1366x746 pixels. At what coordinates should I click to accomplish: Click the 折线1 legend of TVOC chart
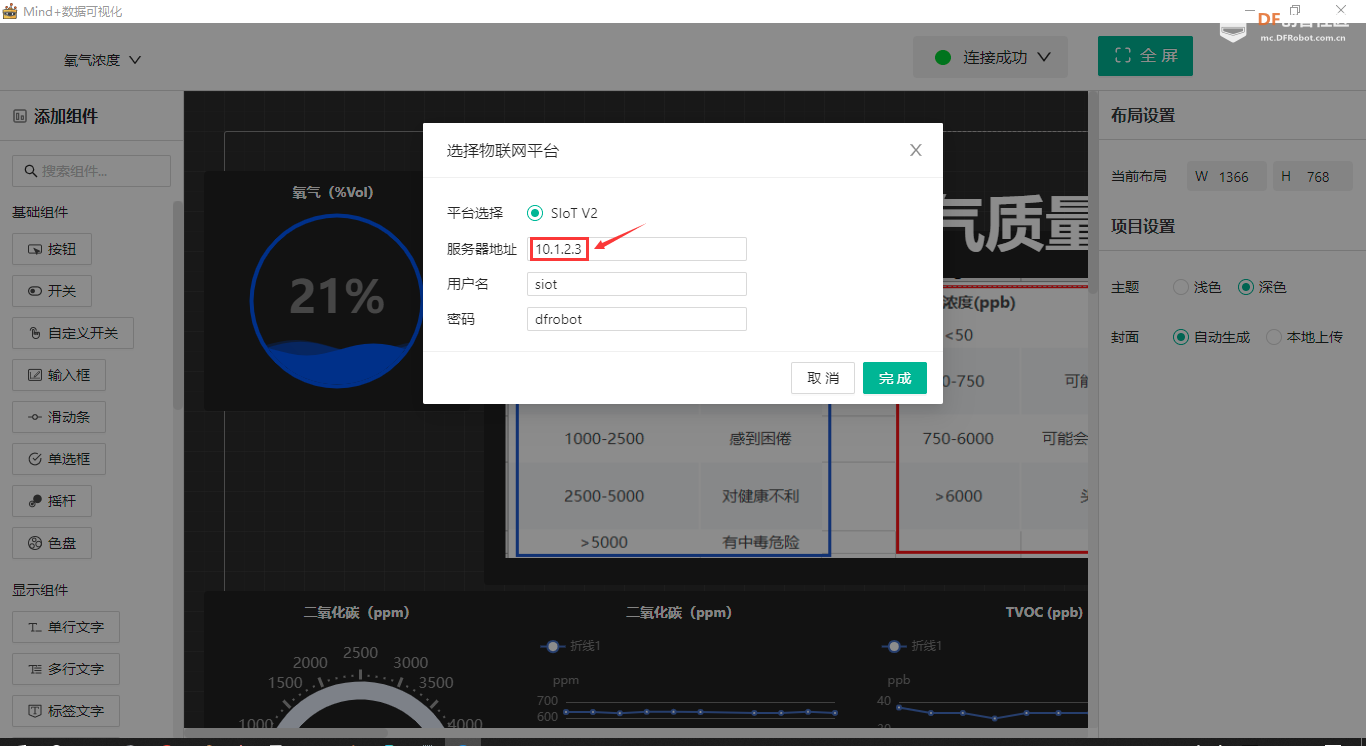911,646
